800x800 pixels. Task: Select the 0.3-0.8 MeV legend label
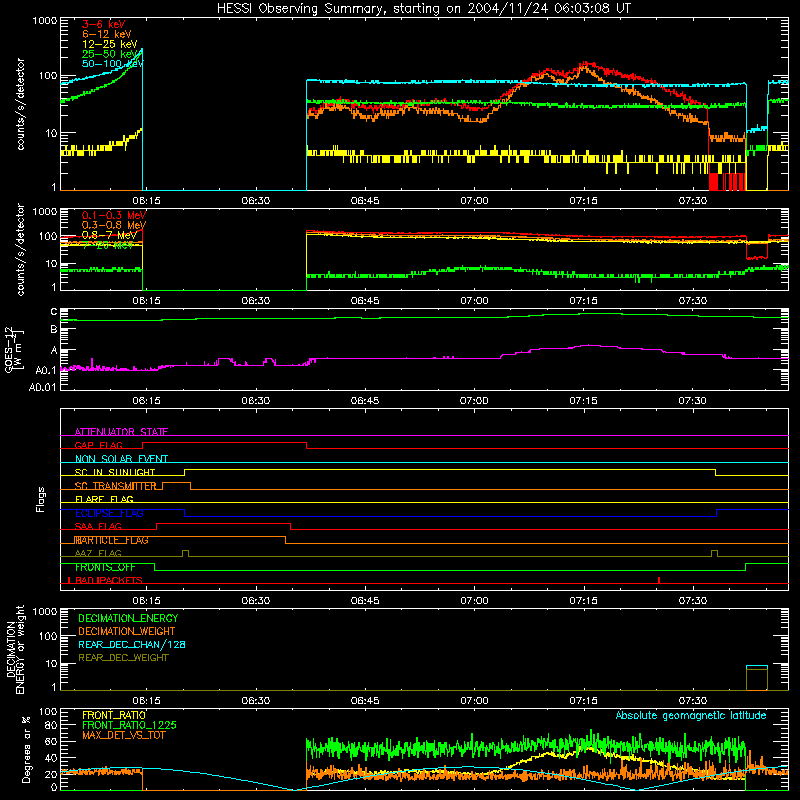[114, 225]
